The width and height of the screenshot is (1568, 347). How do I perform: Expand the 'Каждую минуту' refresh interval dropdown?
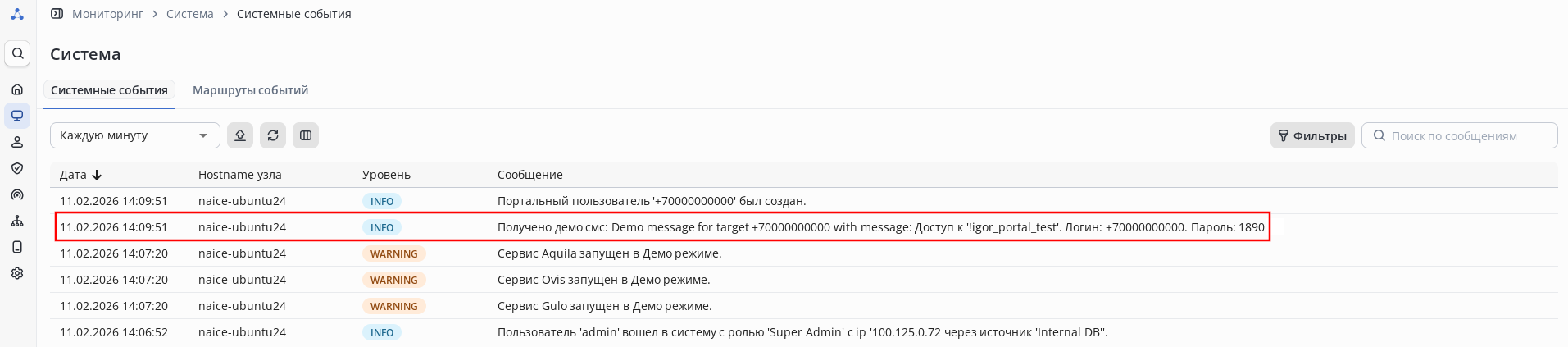point(134,135)
